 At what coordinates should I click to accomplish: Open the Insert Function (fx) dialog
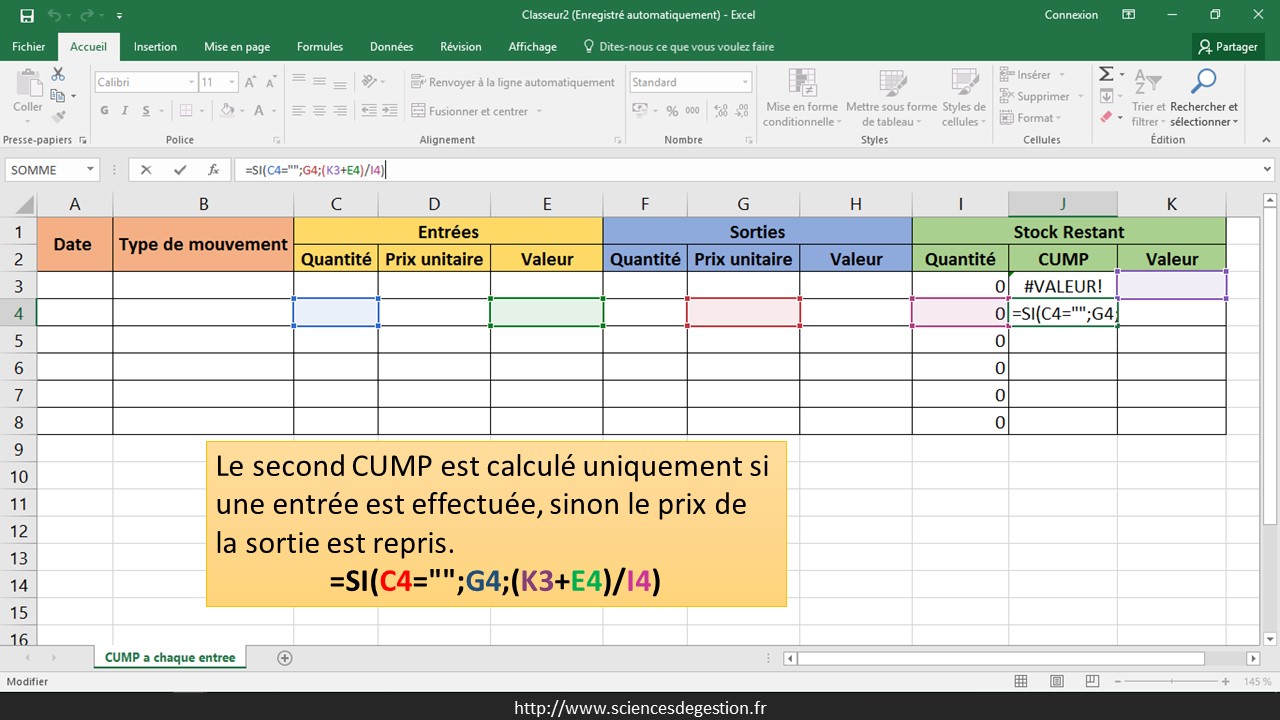[x=213, y=170]
